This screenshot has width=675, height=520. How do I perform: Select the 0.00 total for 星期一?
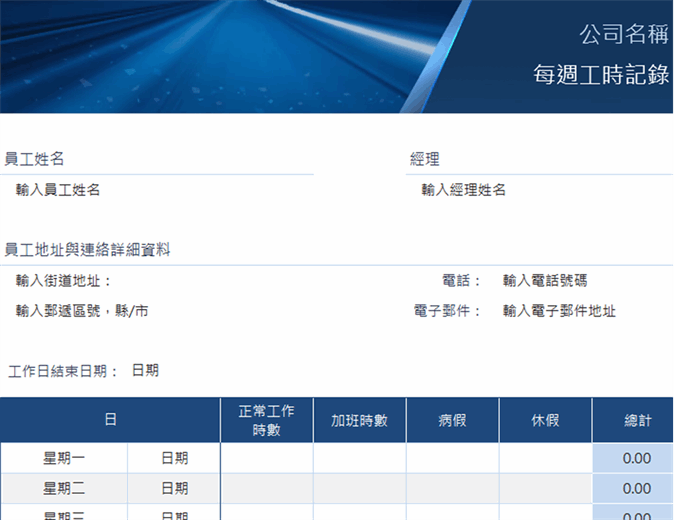636,458
